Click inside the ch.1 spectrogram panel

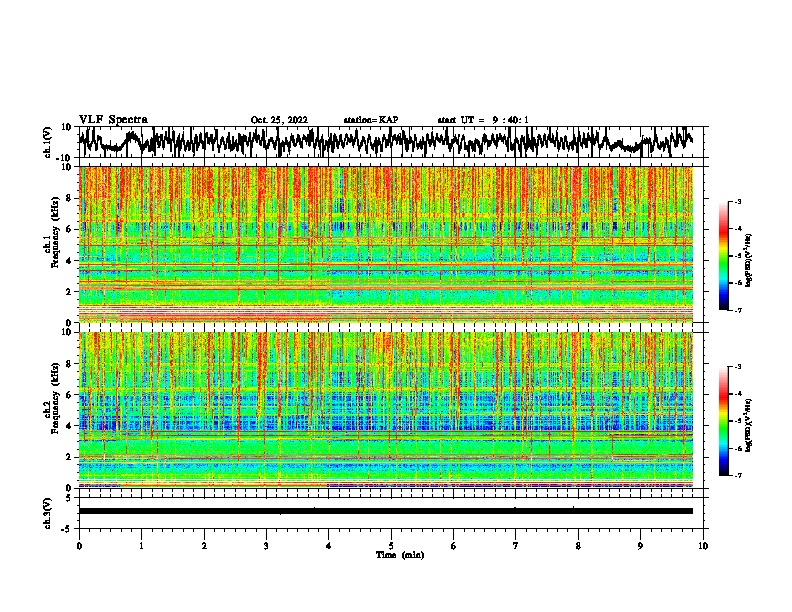[x=385, y=244]
